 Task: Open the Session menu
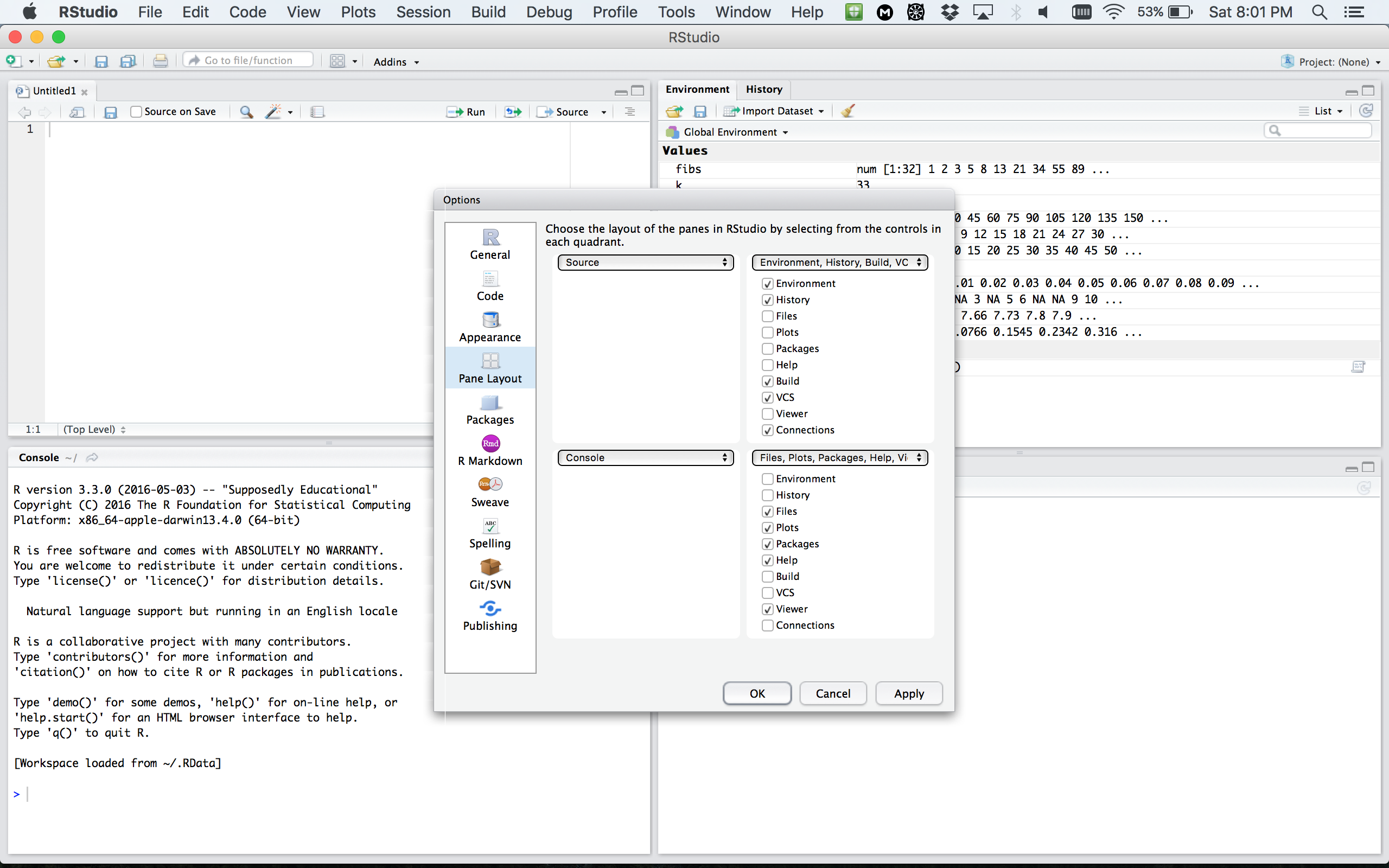click(x=423, y=12)
